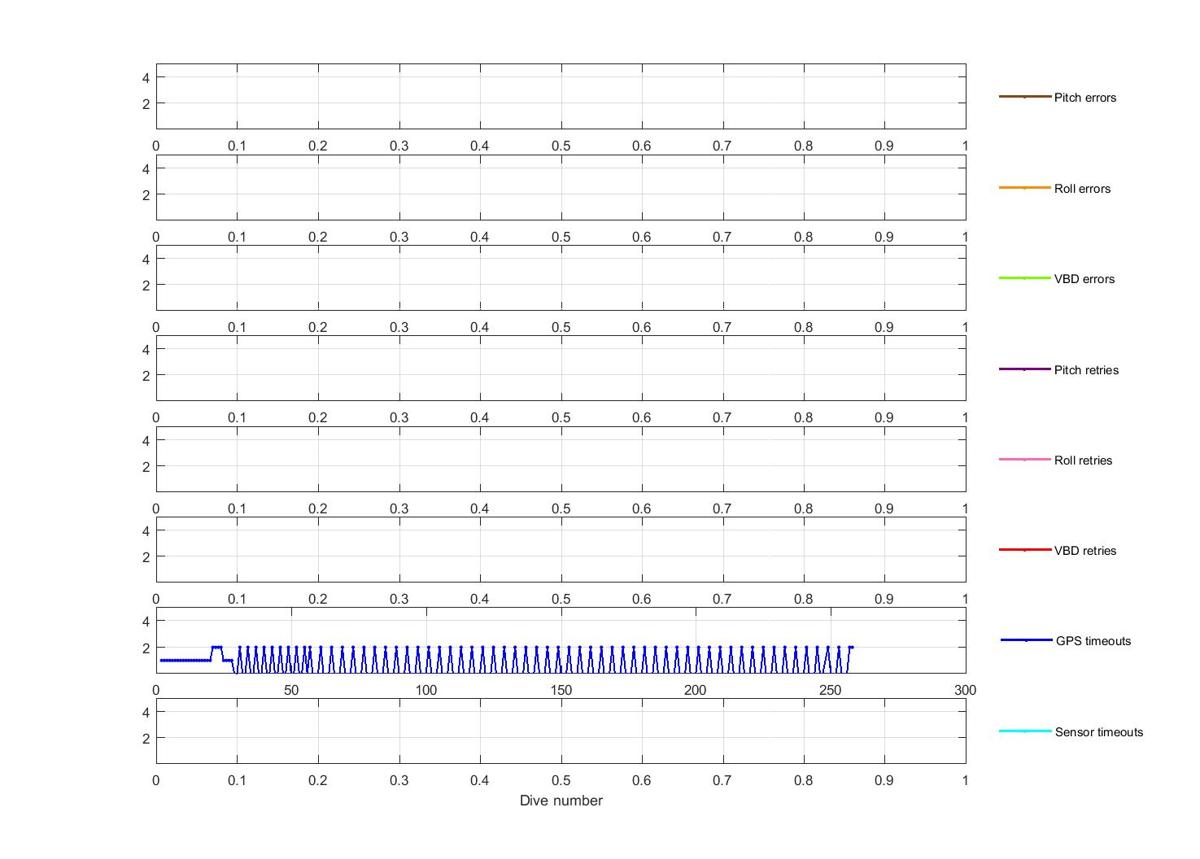Viewport: 1200px width, 859px height.
Task: Select the brown Pitch errors legend line sample
Action: 1025,97
